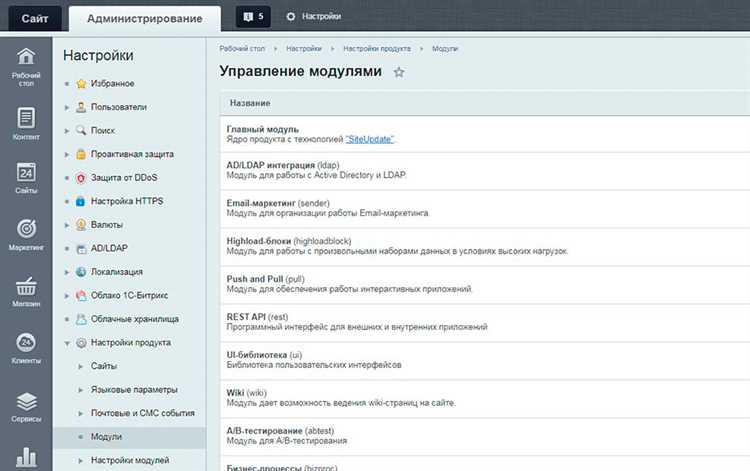Click the Избранное star icon in menu

[x=81, y=84]
